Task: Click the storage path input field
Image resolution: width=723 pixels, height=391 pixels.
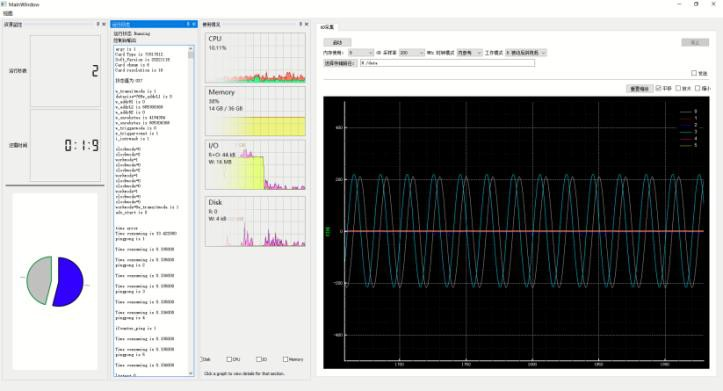Action: pos(447,63)
